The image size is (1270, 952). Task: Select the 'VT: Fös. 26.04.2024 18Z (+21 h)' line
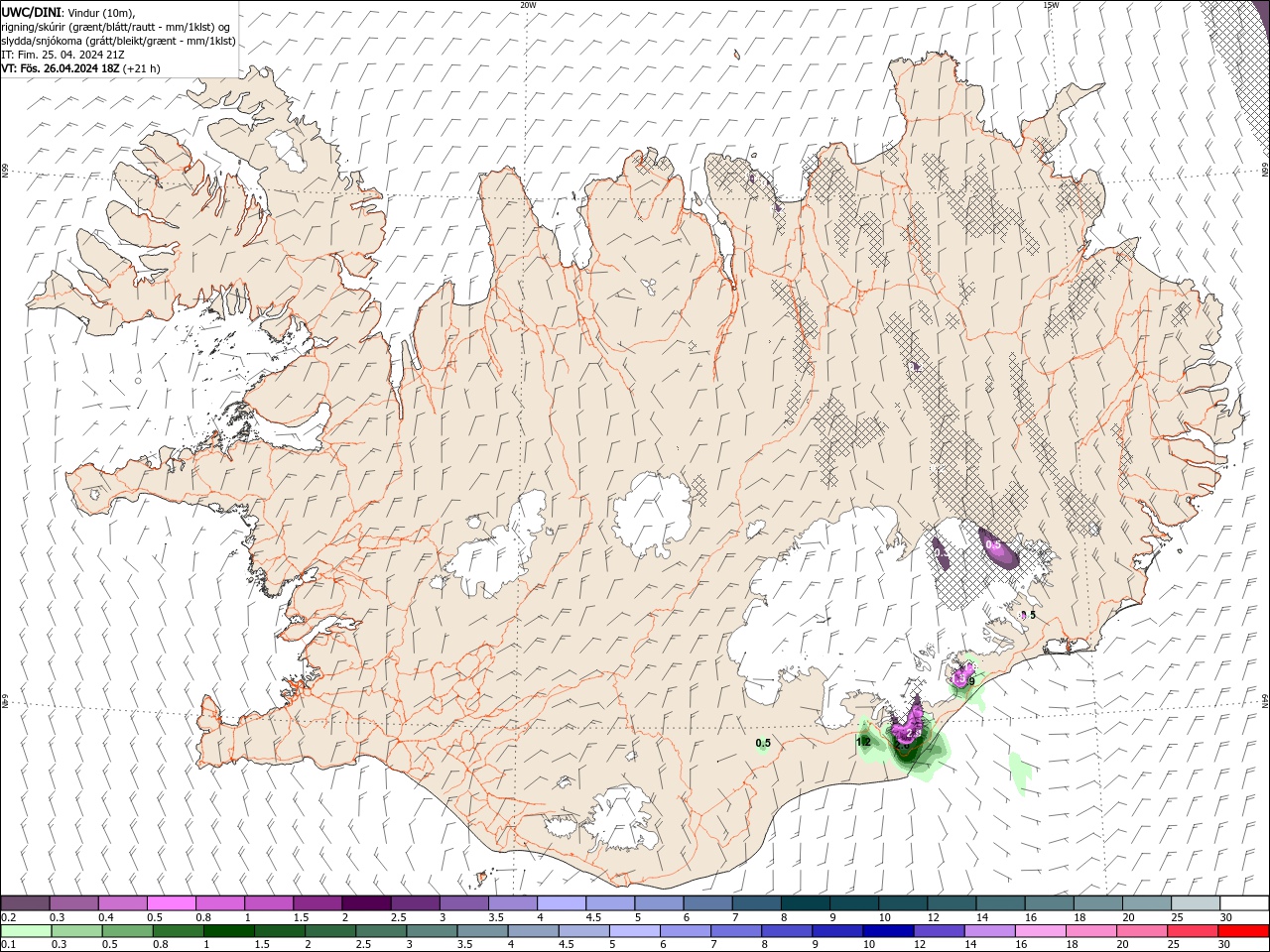tap(81, 68)
